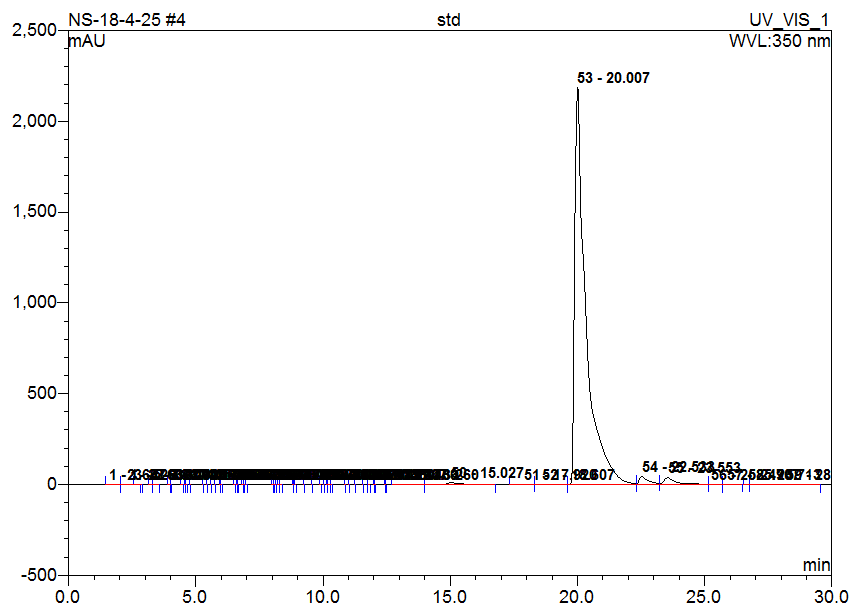Click the apex of the tallest peak
859x616 pixels.
point(577,88)
